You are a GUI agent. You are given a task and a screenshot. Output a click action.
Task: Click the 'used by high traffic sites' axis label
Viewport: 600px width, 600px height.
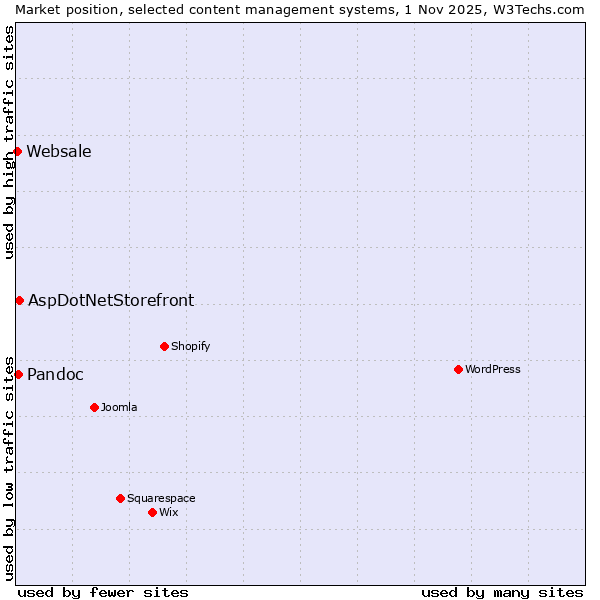9,142
